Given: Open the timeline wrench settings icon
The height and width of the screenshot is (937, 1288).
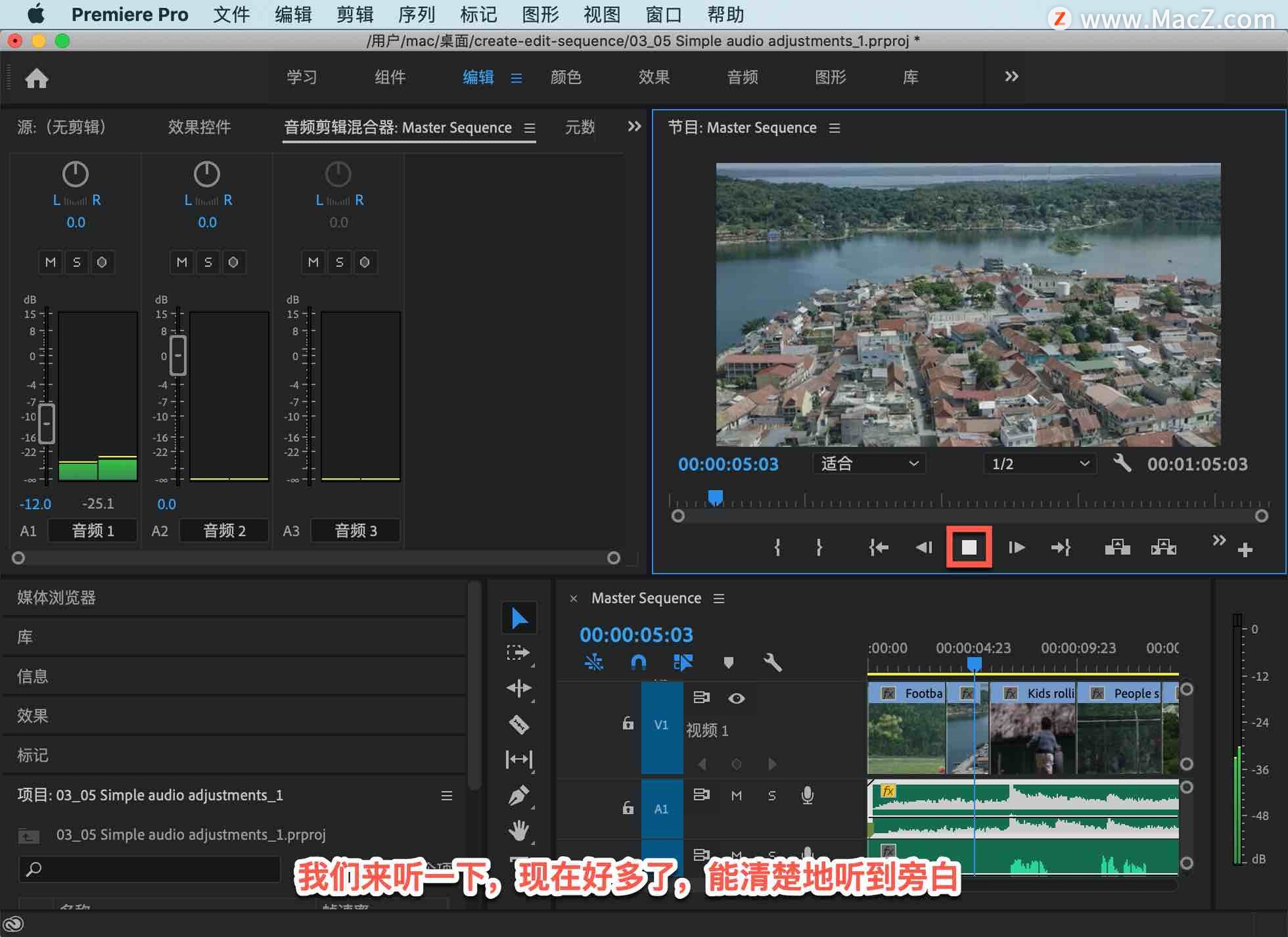Looking at the screenshot, I should point(772,663).
